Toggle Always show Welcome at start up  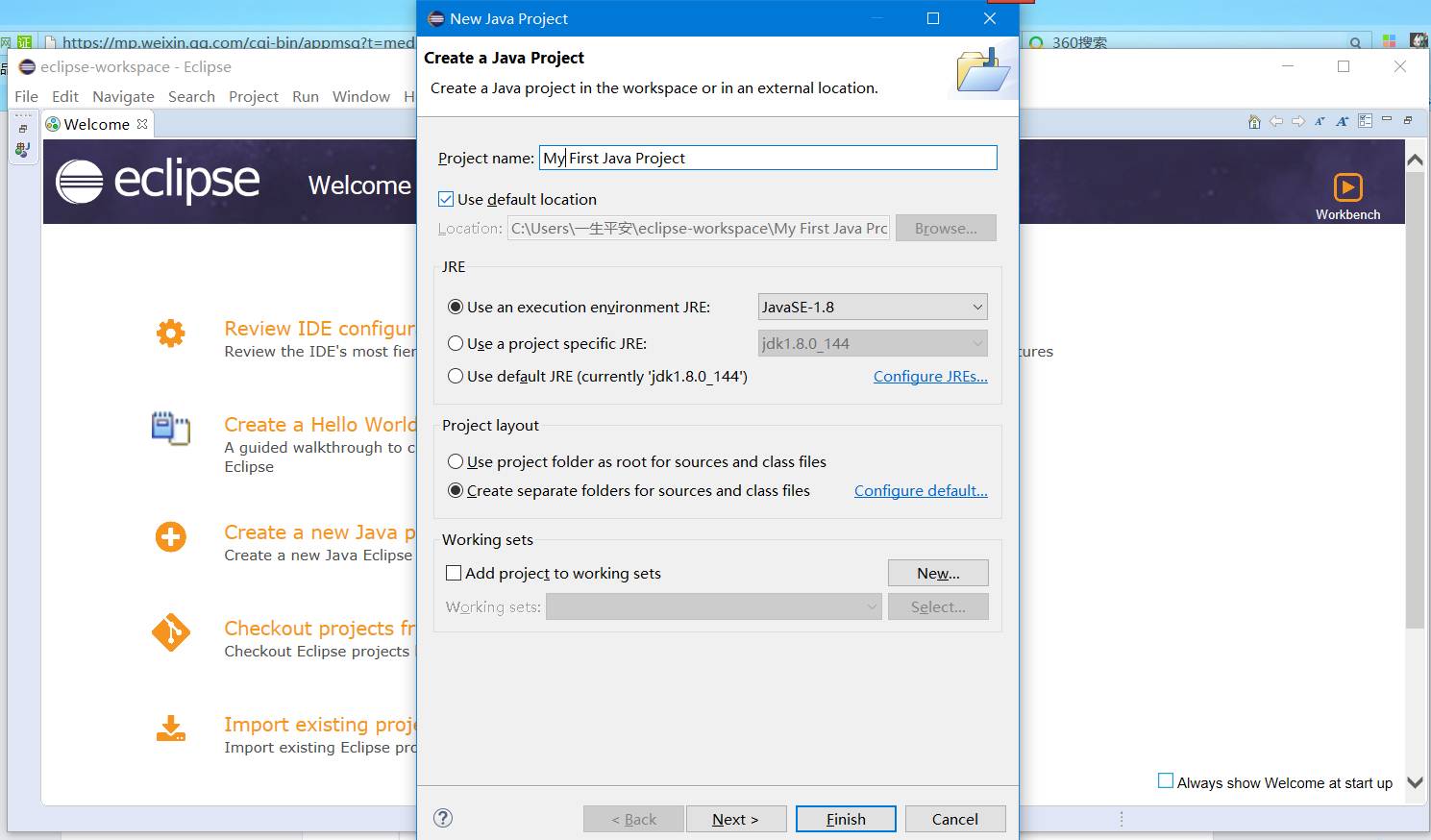pyautogui.click(x=1166, y=781)
